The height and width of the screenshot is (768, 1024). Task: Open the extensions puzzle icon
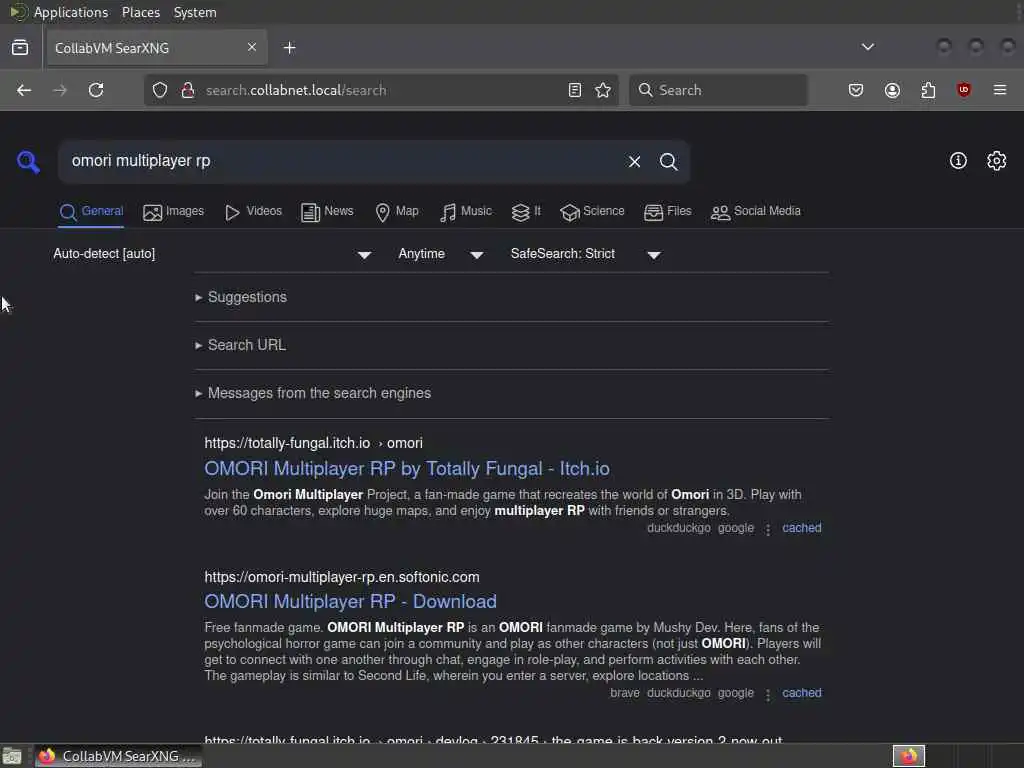[x=928, y=90]
